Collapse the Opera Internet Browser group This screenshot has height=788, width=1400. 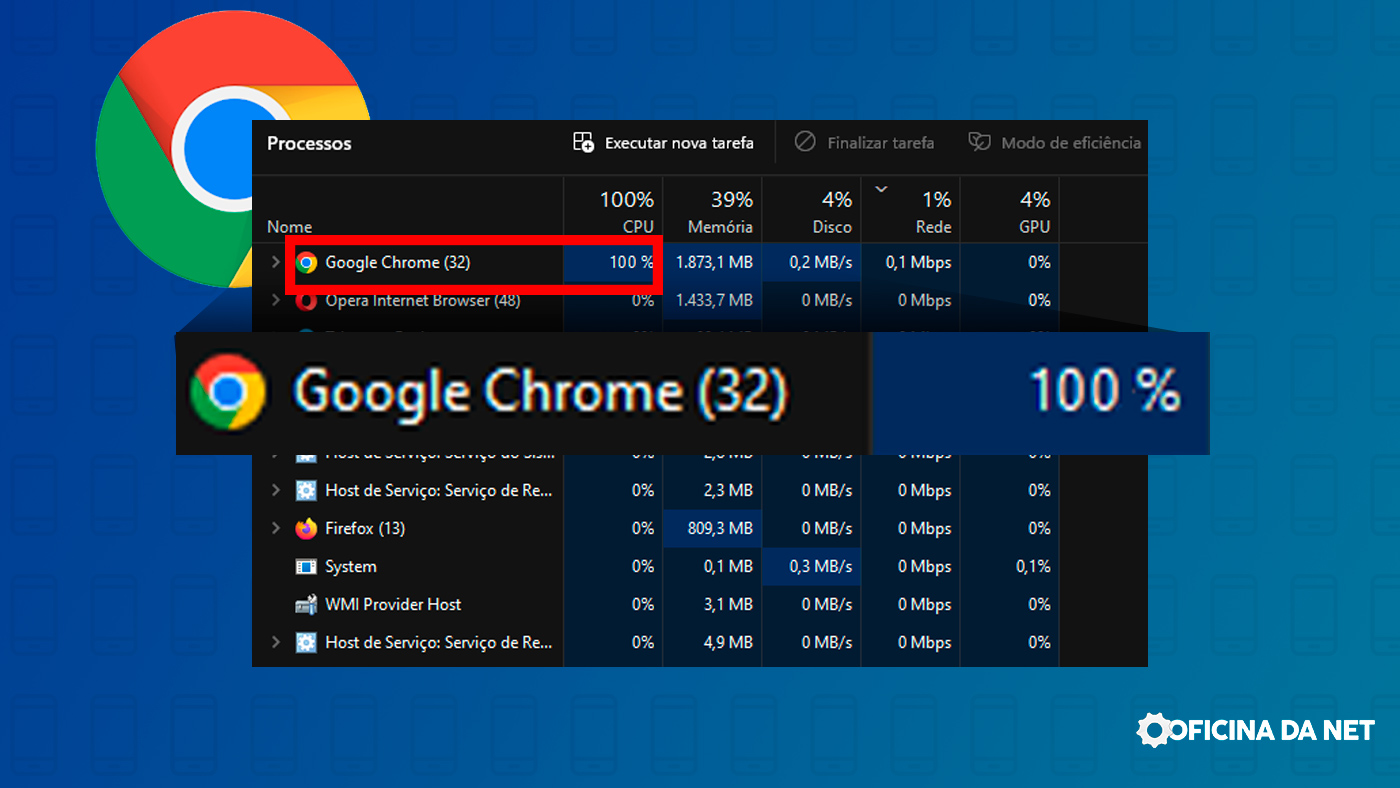pos(274,300)
